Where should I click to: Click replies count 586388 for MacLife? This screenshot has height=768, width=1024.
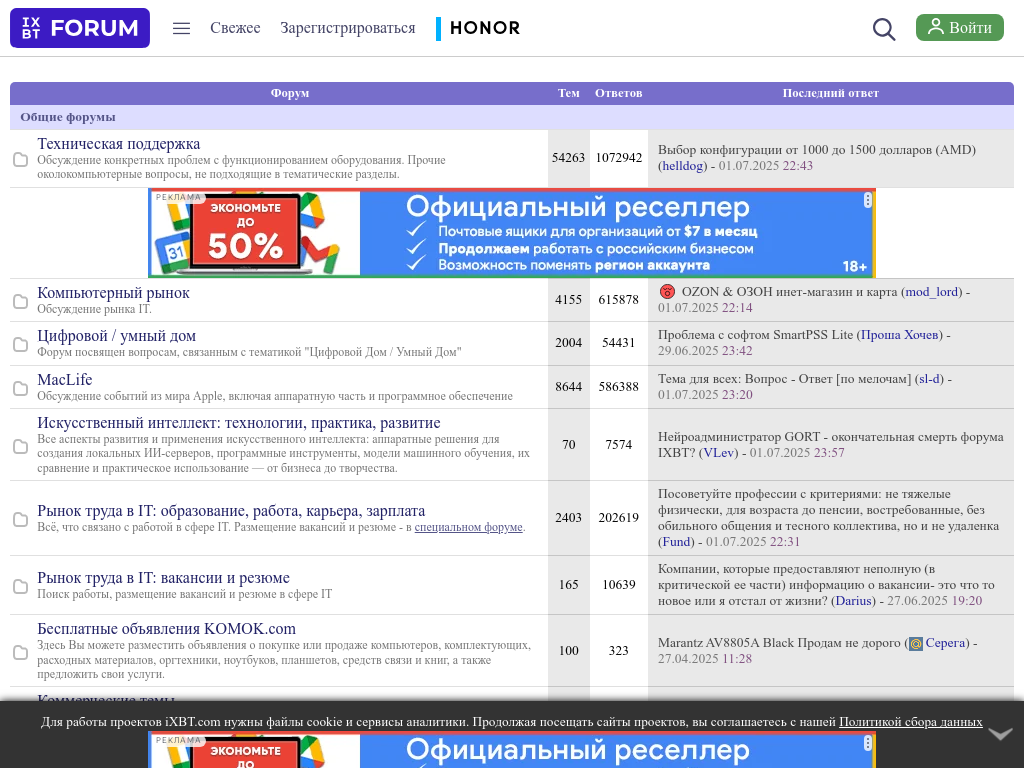(618, 387)
